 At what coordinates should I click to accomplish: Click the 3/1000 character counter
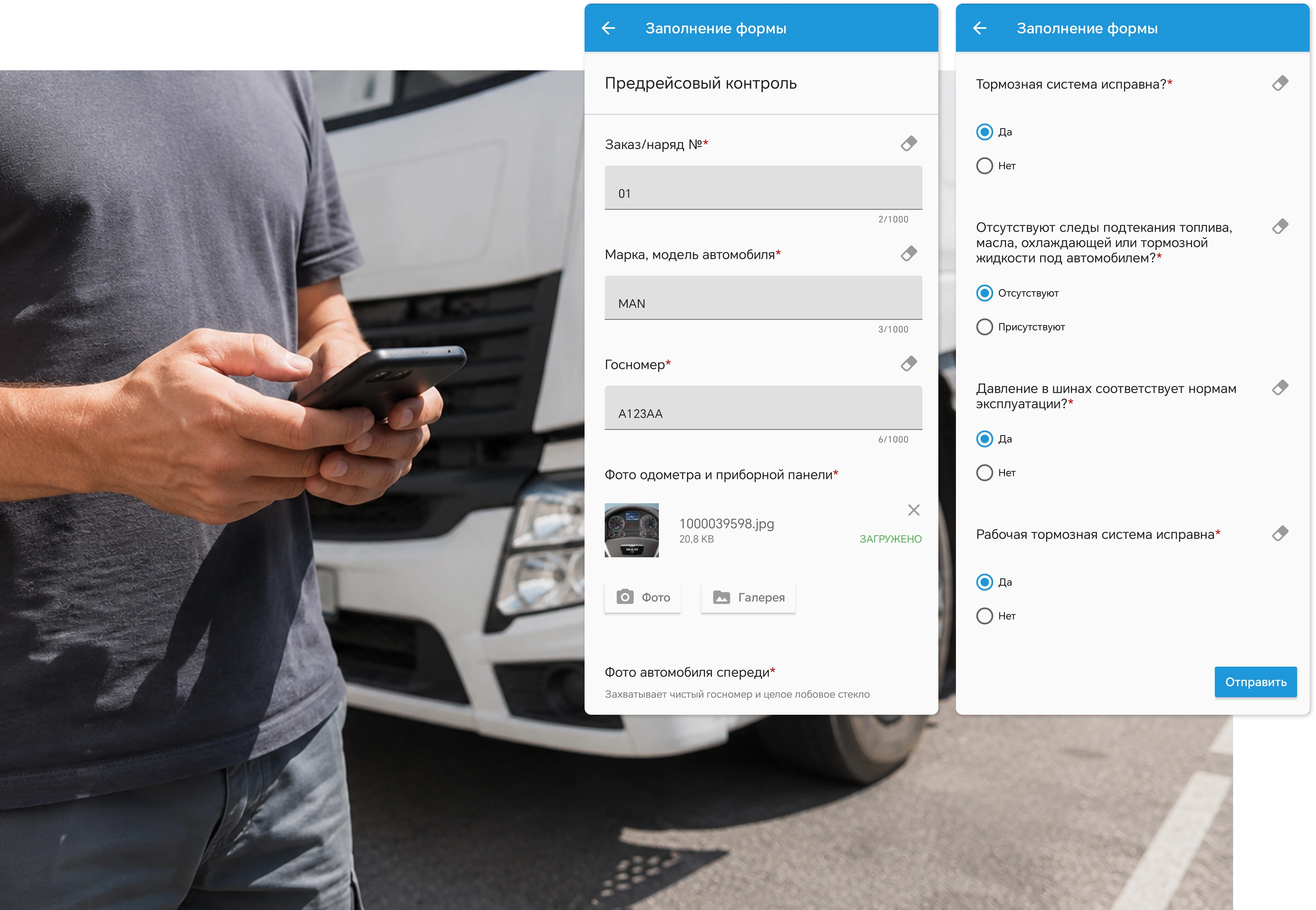893,330
